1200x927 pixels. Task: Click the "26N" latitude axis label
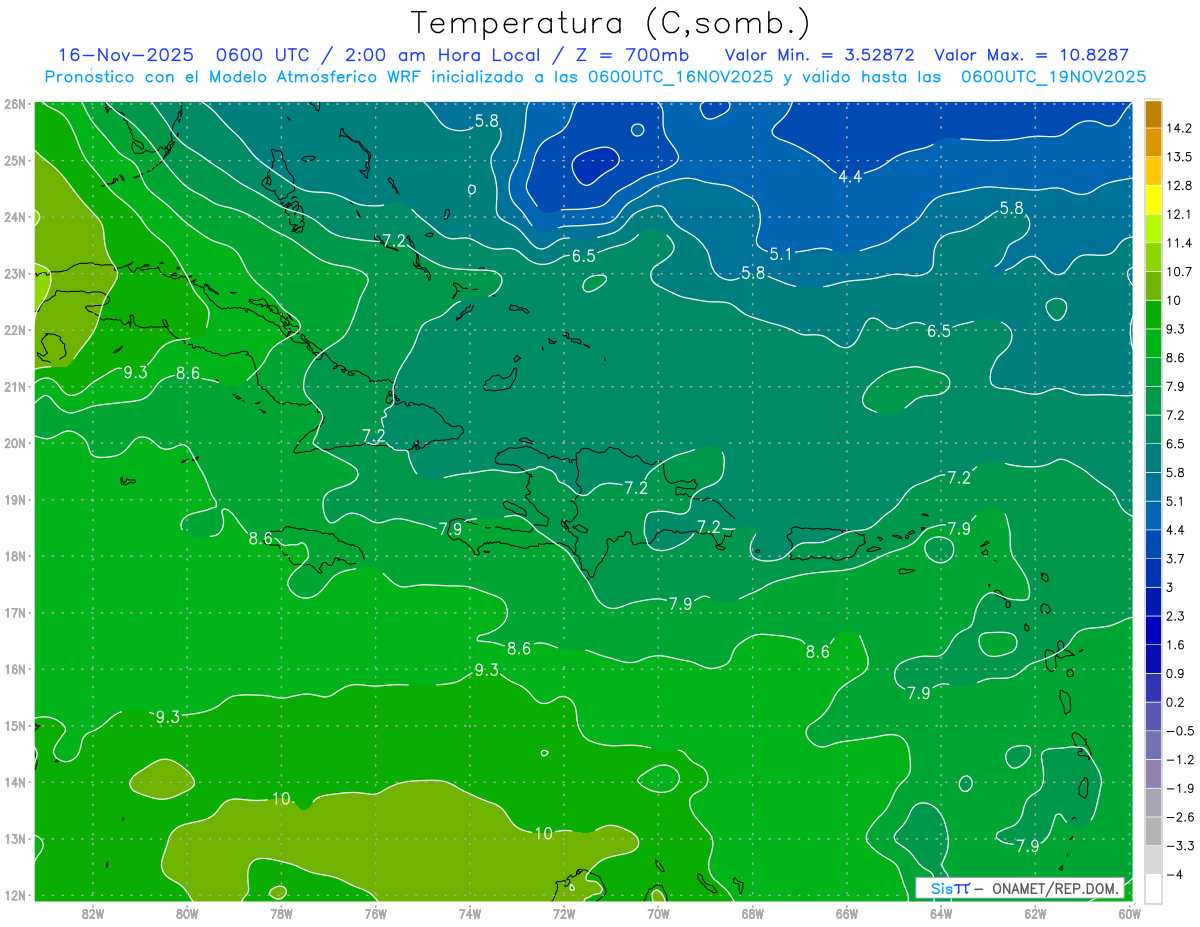[x=15, y=104]
